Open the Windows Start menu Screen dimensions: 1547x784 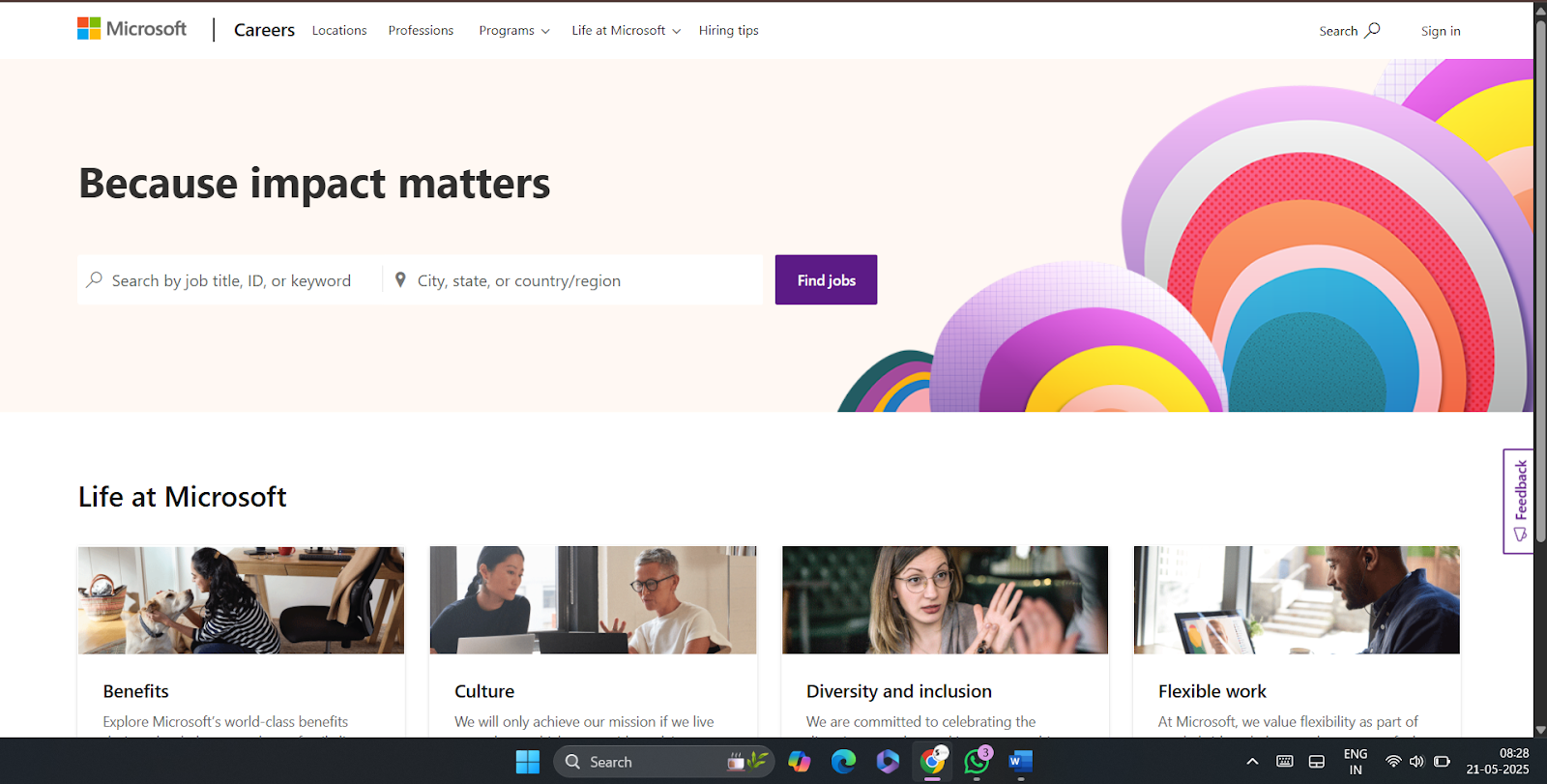coord(528,762)
